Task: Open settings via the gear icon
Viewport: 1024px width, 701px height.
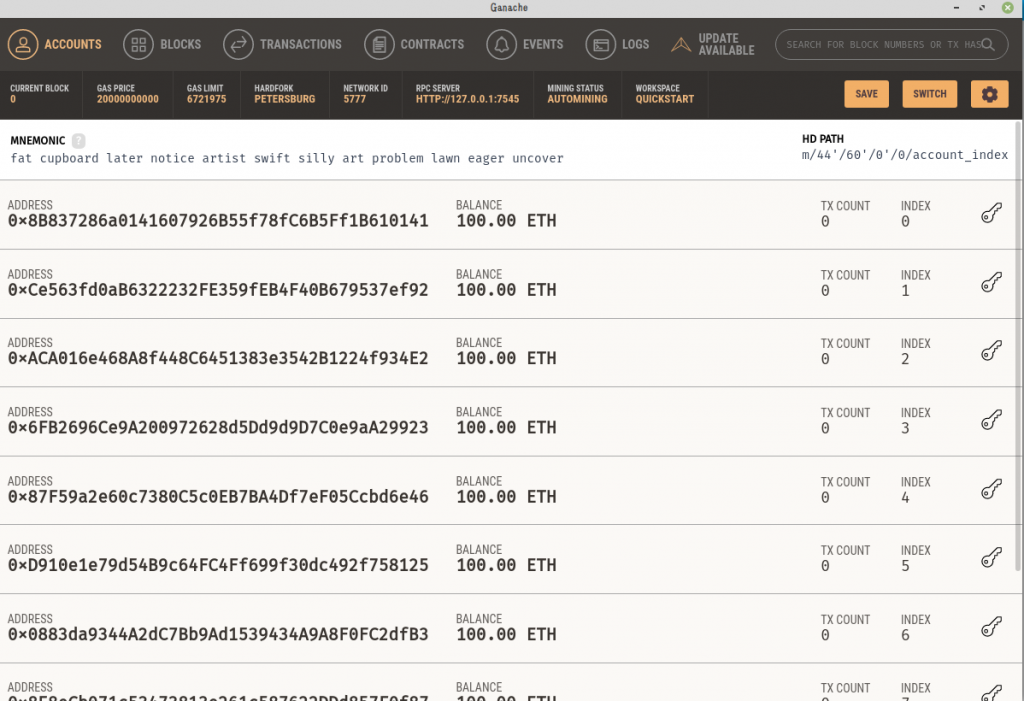Action: pos(989,94)
